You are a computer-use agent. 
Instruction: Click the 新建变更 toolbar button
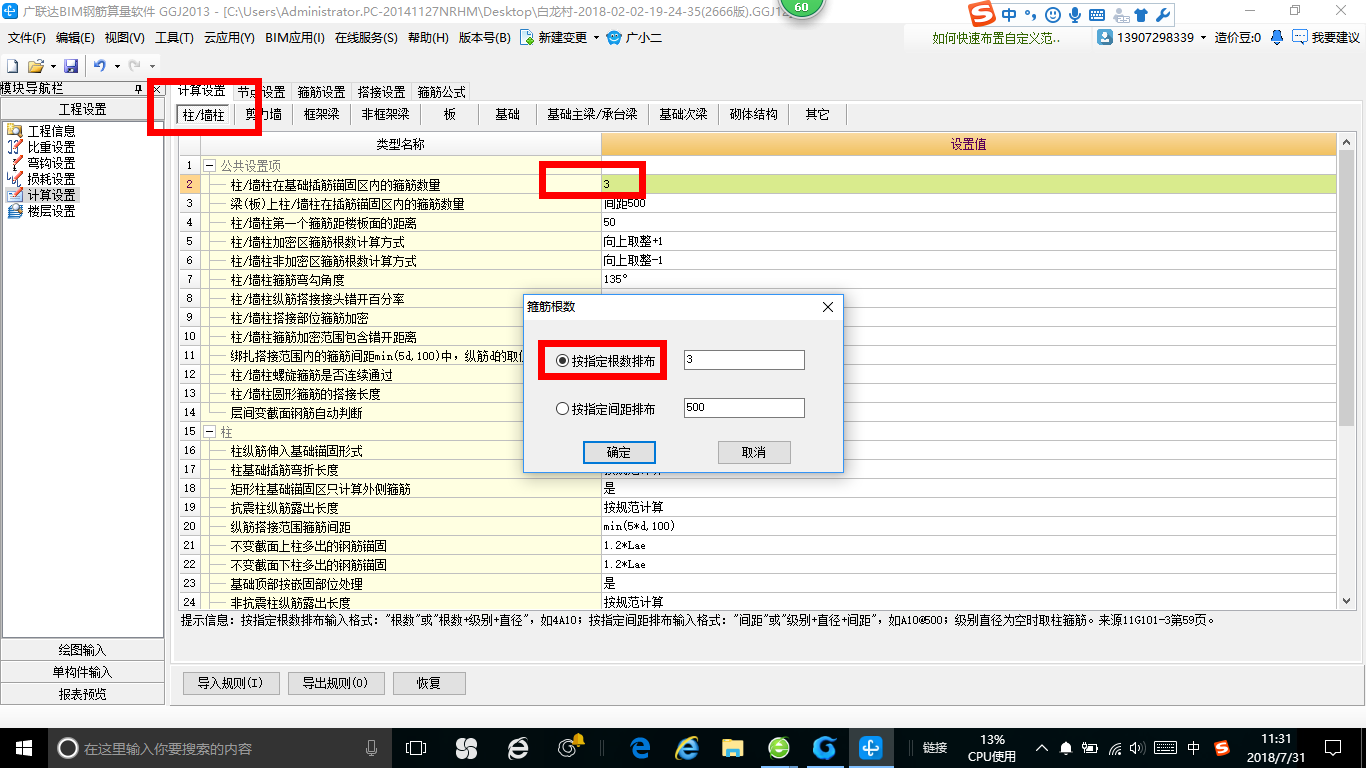click(x=554, y=38)
